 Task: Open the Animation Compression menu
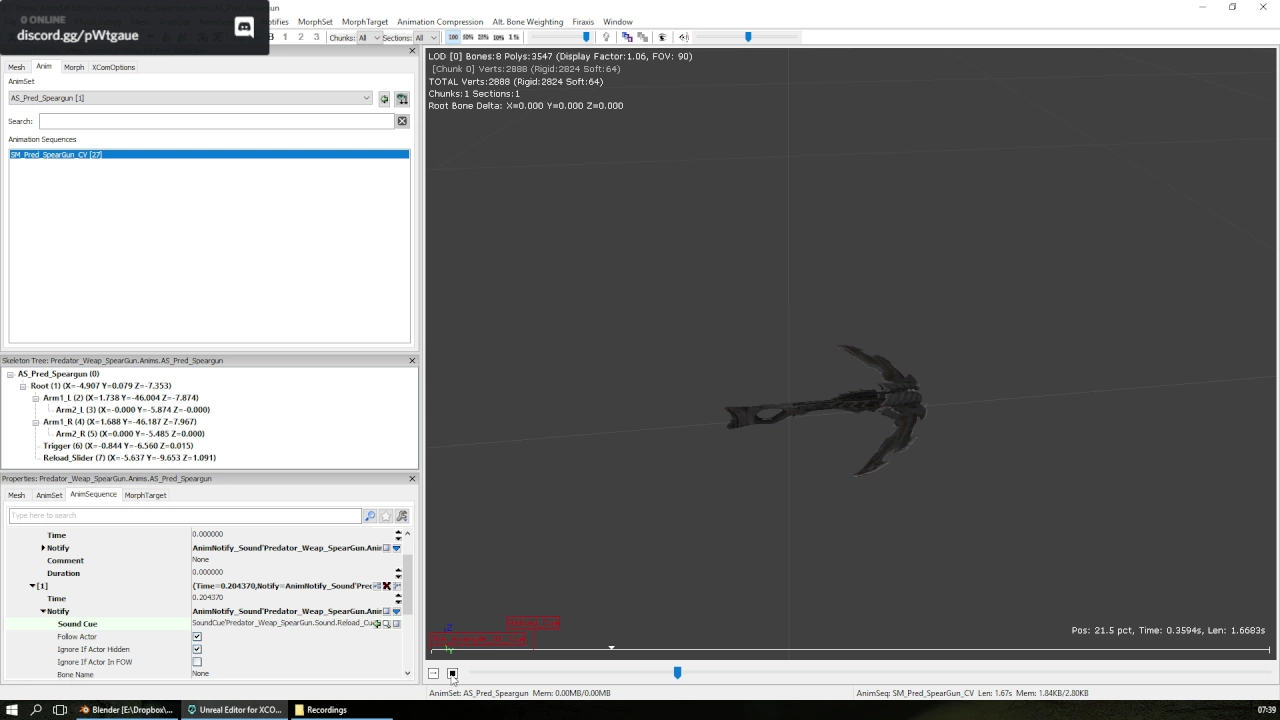[x=440, y=21]
